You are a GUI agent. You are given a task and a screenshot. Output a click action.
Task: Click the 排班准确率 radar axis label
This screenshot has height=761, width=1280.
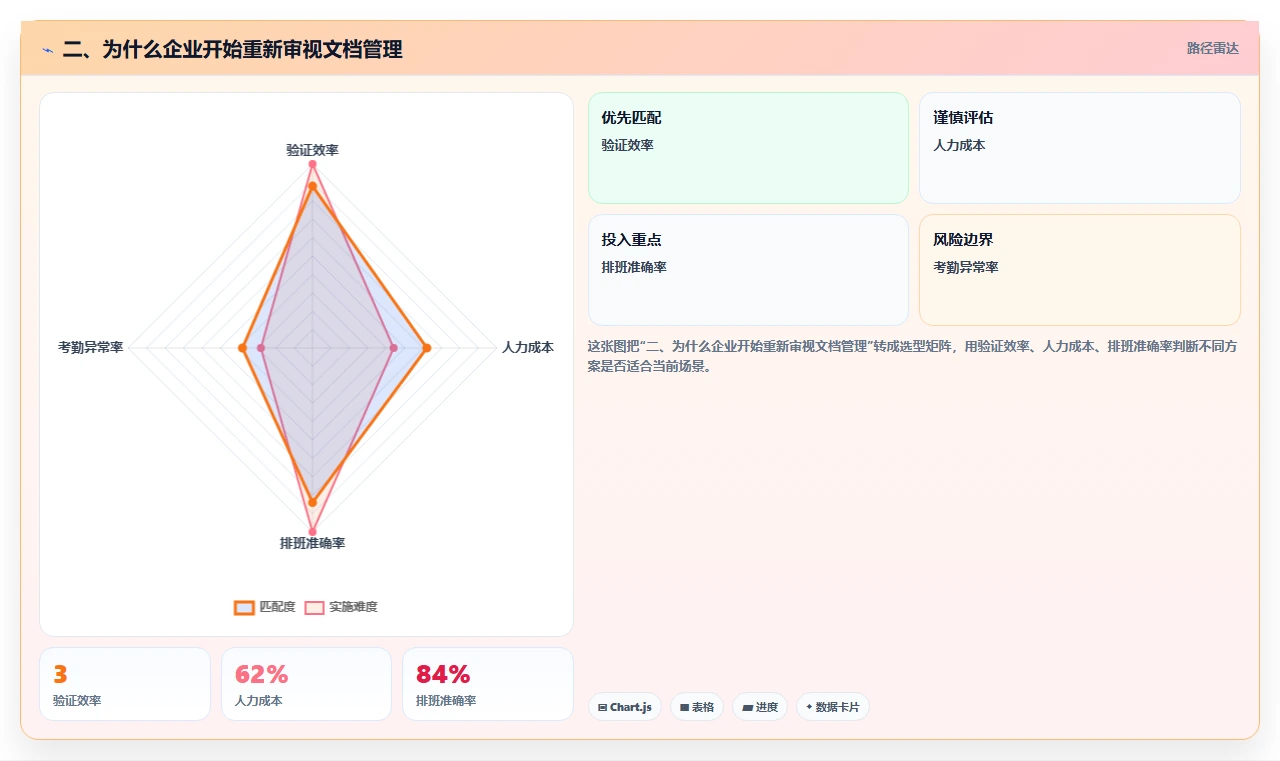(x=312, y=543)
